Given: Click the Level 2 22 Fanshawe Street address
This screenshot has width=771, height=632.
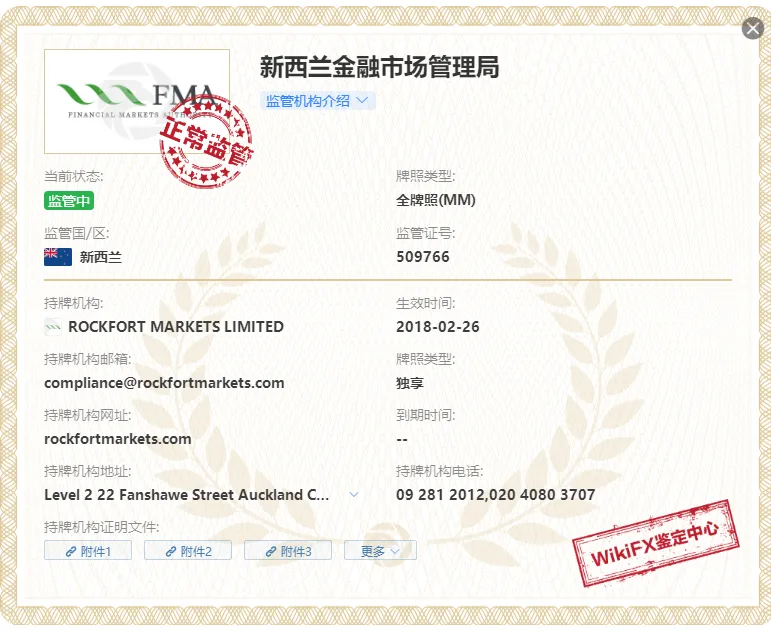Looking at the screenshot, I should click(187, 495).
